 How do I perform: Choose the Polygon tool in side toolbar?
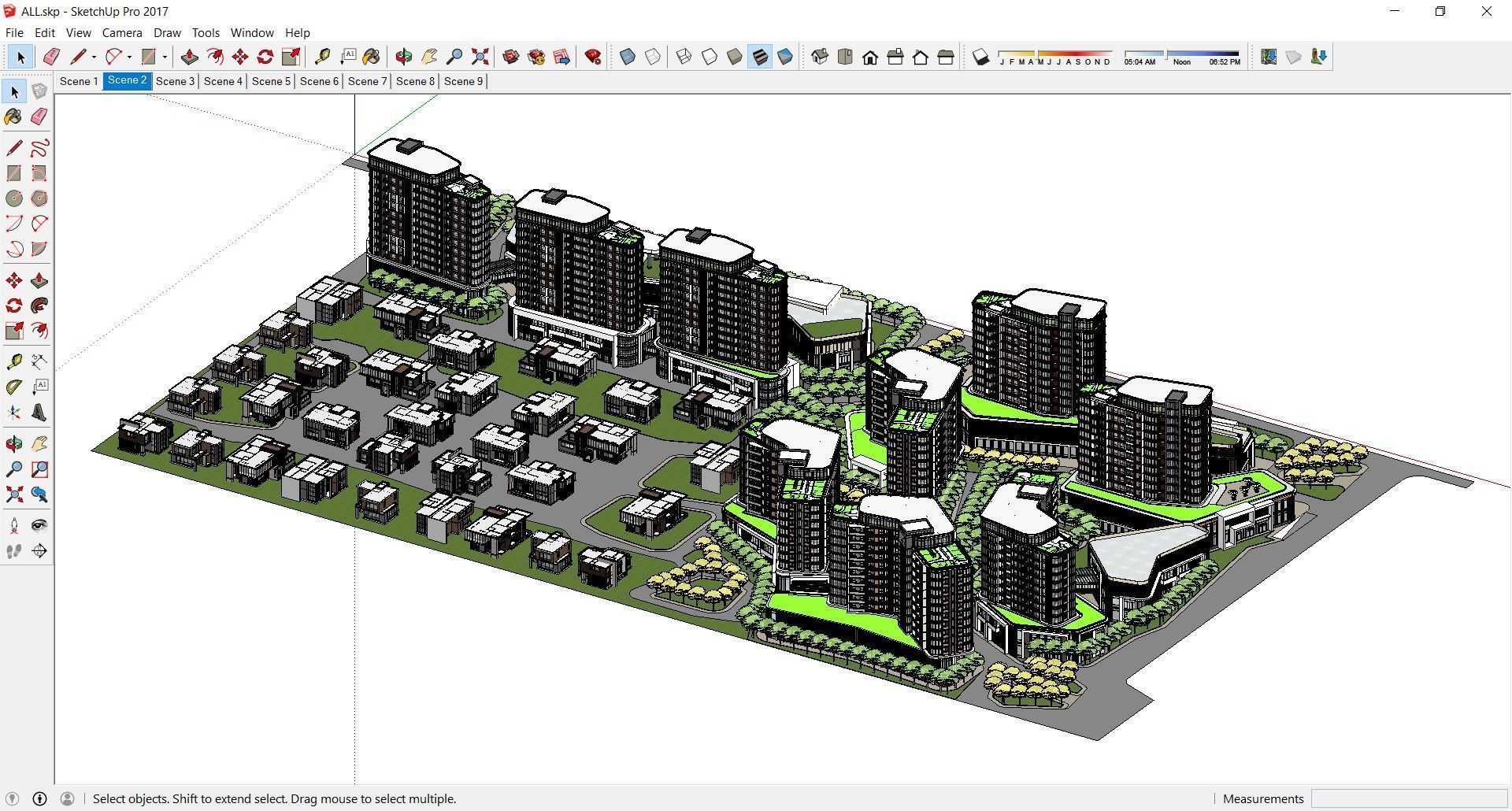click(x=39, y=198)
